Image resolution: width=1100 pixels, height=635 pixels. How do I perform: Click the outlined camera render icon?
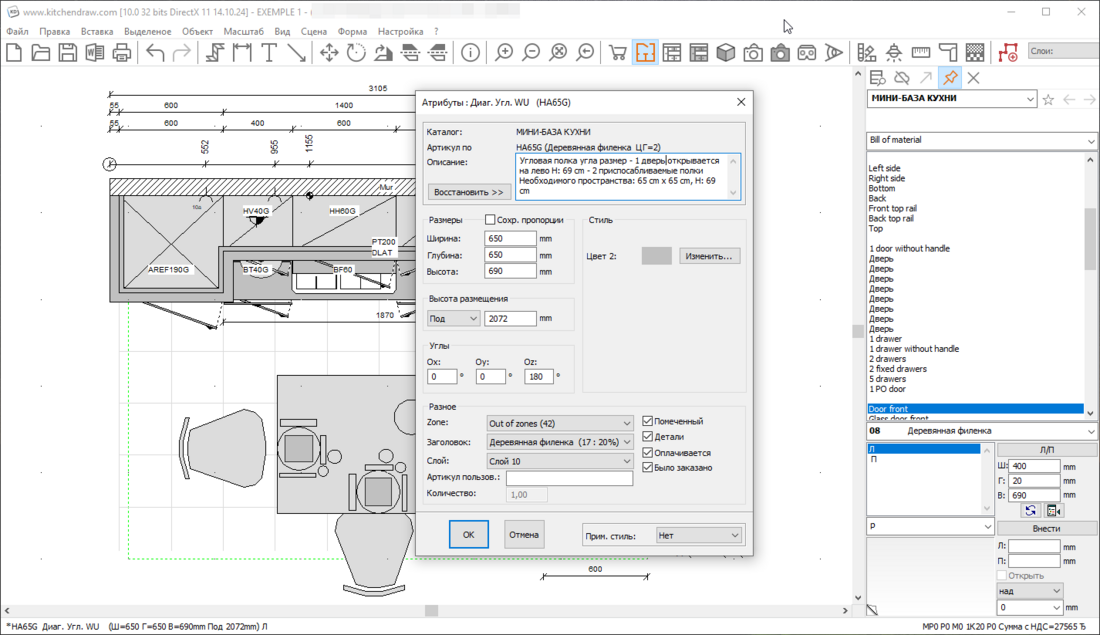point(753,53)
